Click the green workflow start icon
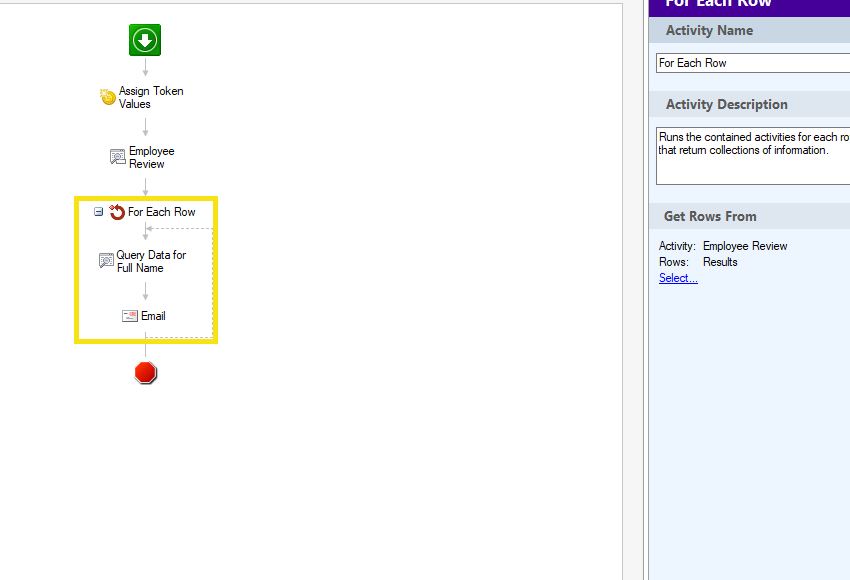 (145, 40)
